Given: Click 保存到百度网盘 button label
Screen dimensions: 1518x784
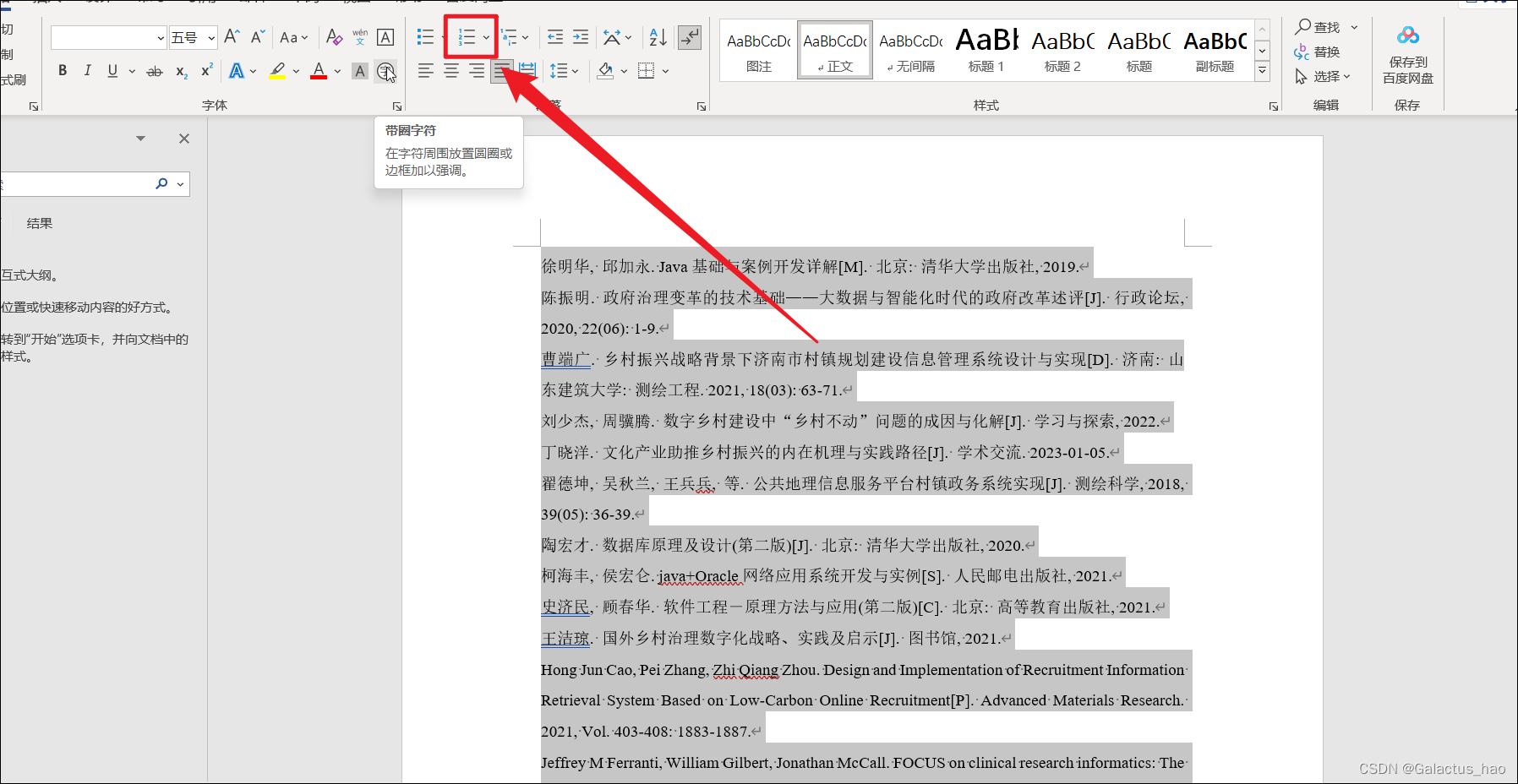Looking at the screenshot, I should click(1408, 70).
